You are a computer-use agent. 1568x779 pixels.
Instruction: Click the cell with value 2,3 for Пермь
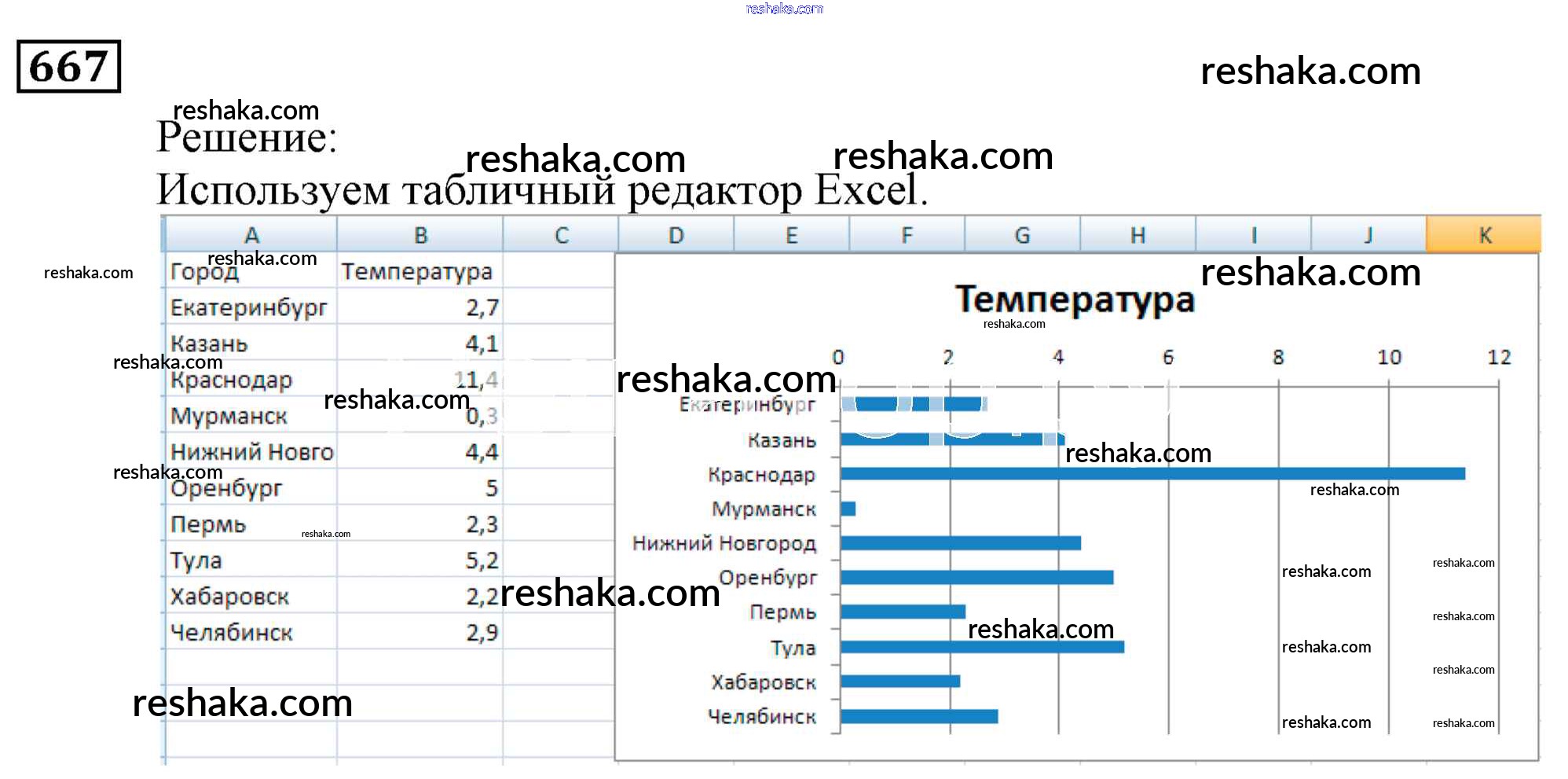(481, 524)
